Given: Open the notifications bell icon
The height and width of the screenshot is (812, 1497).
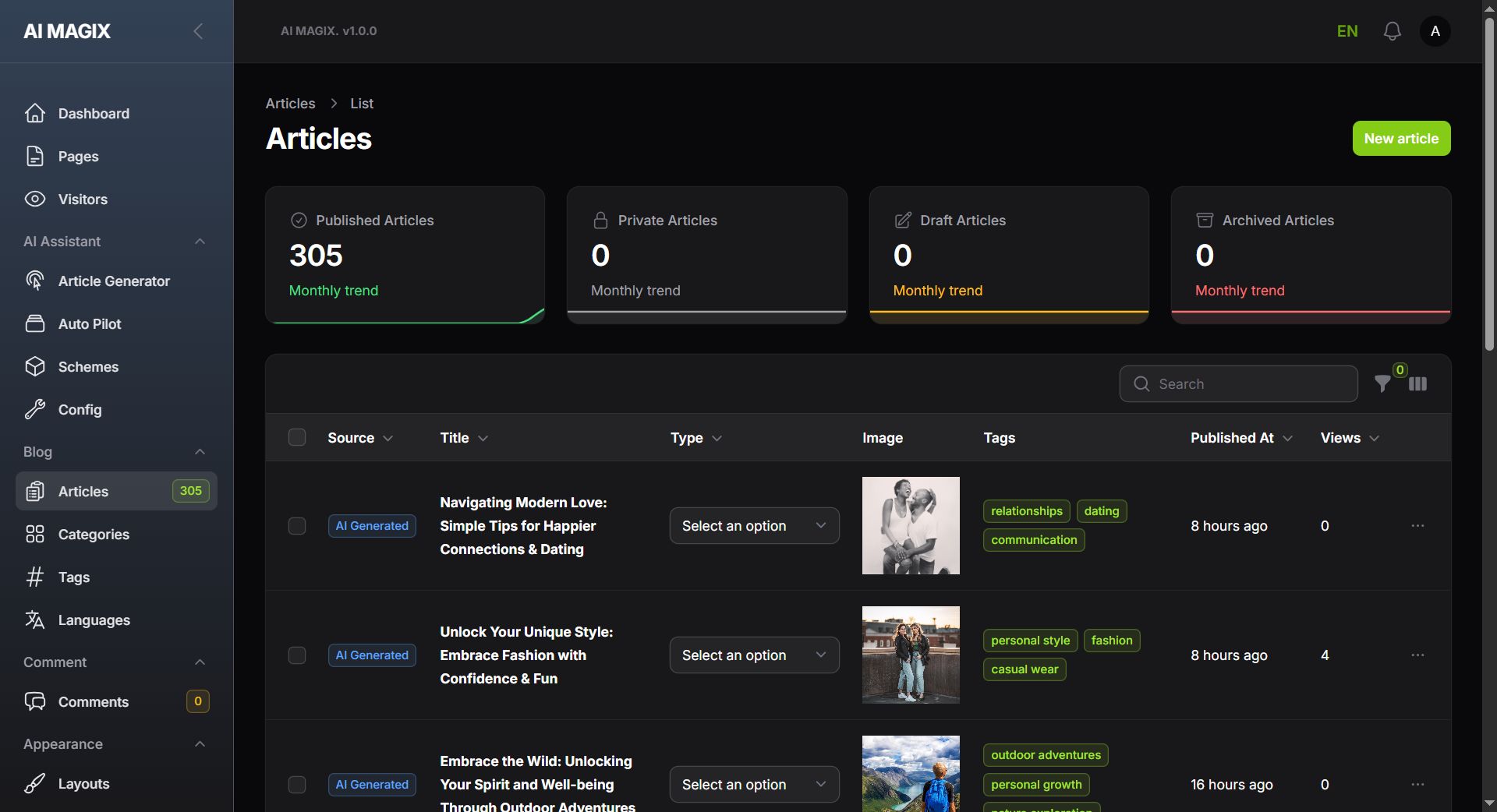Looking at the screenshot, I should point(1392,31).
